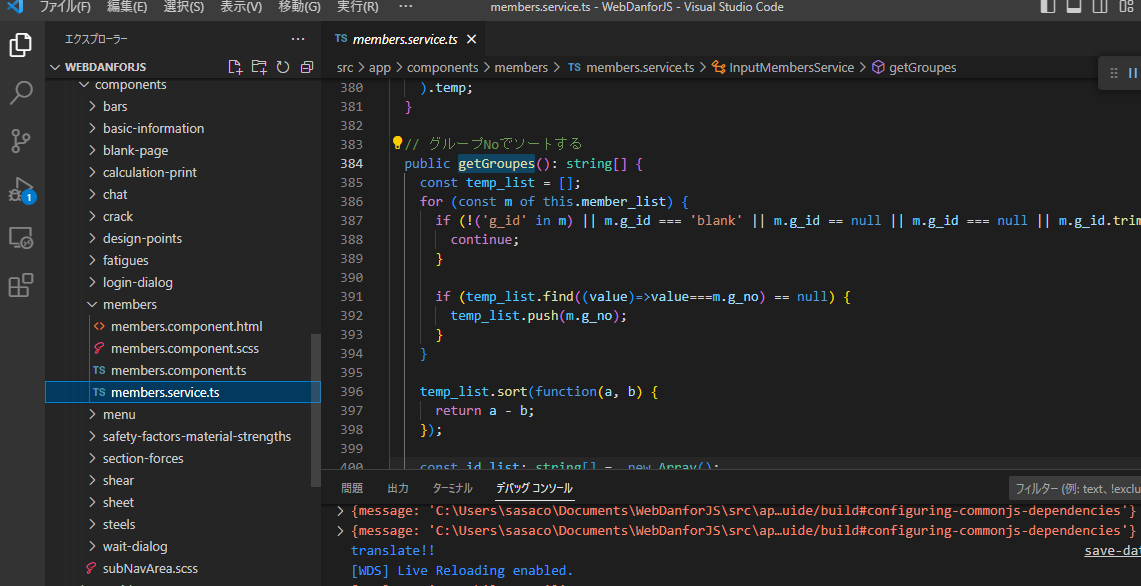Viewport: 1141px width, 586px height.
Task: Open explorer more actions menu
Action: point(298,39)
